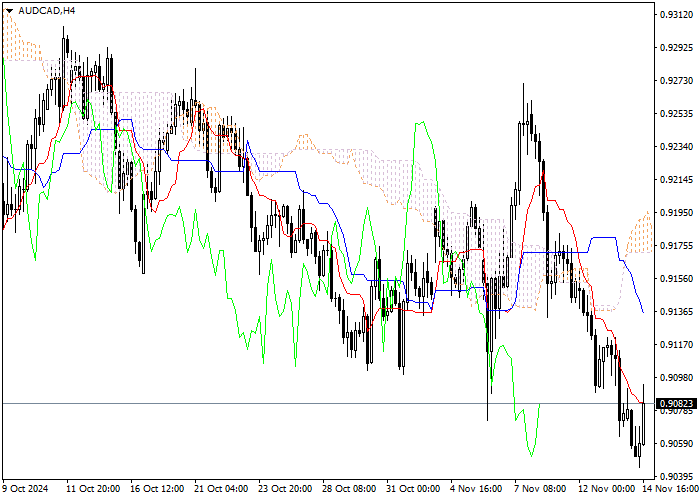The image size is (700, 500).
Task: Click the 12 Nov 00:00 time label
Action: [606, 489]
